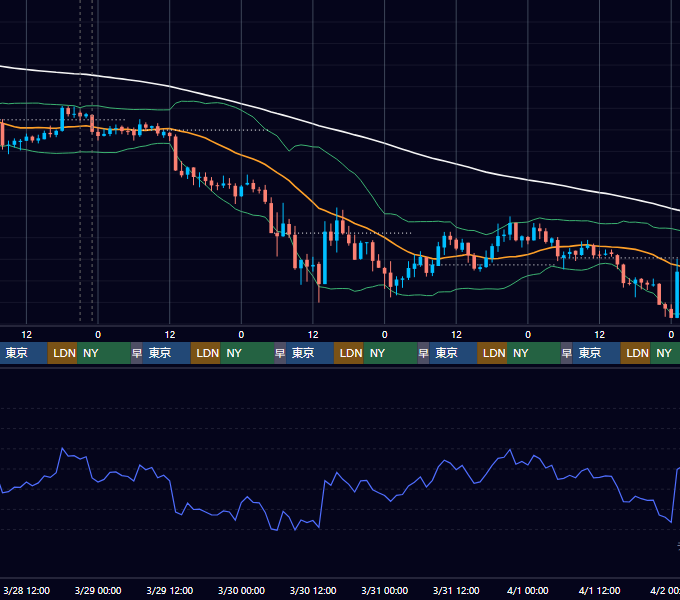Click the 早 early session block before 4/1 東京
The image size is (680, 600).
pyautogui.click(x=566, y=353)
